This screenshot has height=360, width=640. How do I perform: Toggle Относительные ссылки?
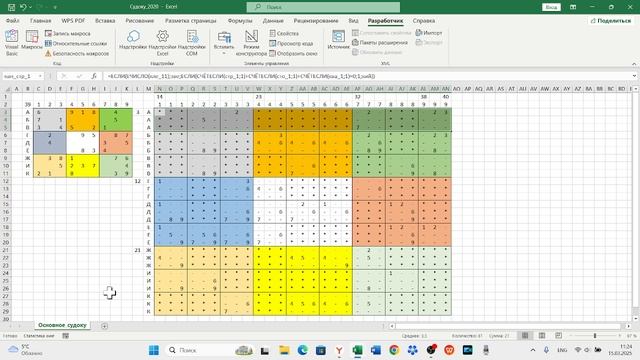[x=76, y=43]
